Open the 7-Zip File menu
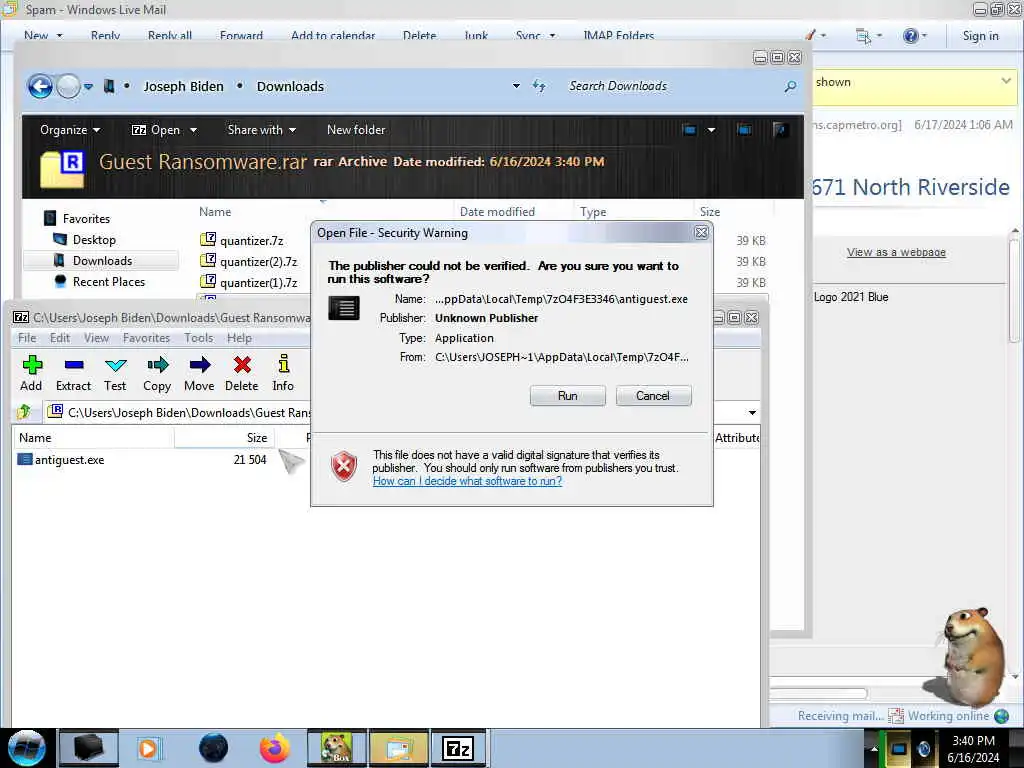1024x768 pixels. pyautogui.click(x=27, y=338)
